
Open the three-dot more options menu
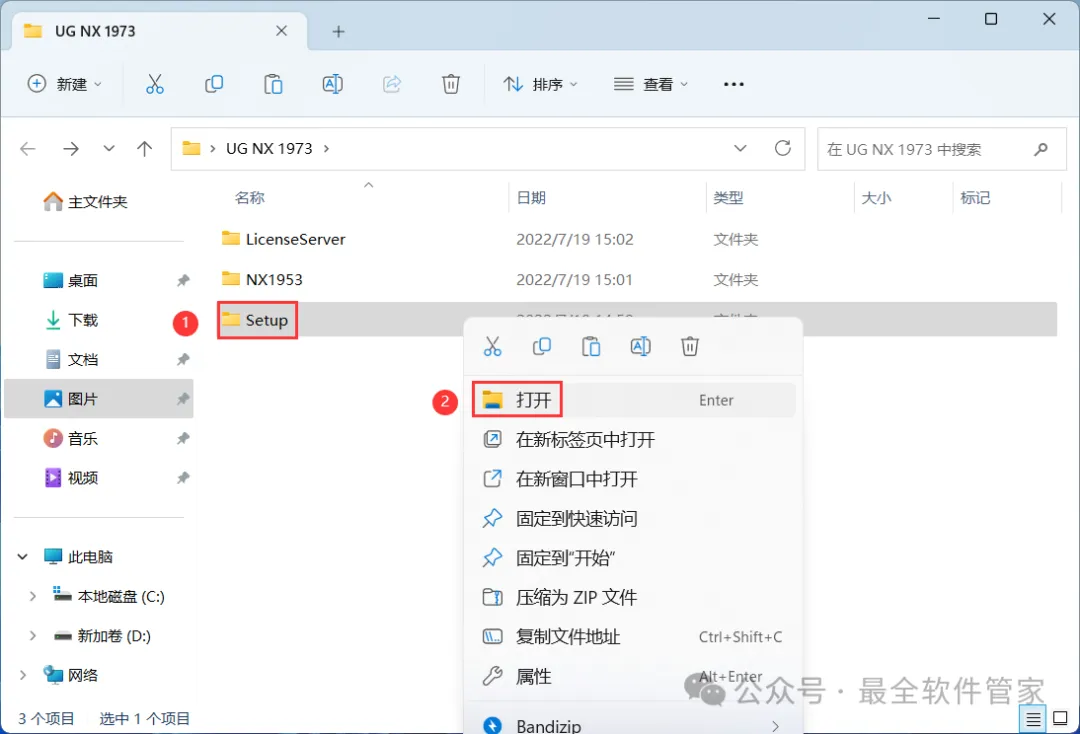[734, 84]
